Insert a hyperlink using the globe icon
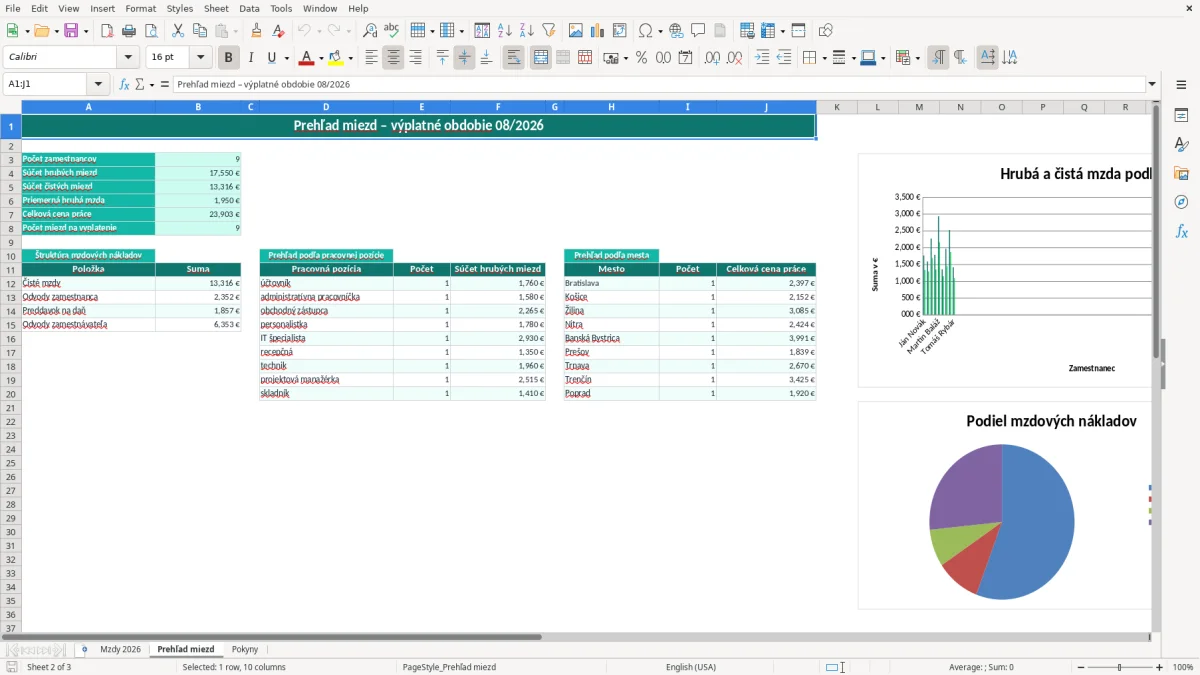 pos(677,31)
